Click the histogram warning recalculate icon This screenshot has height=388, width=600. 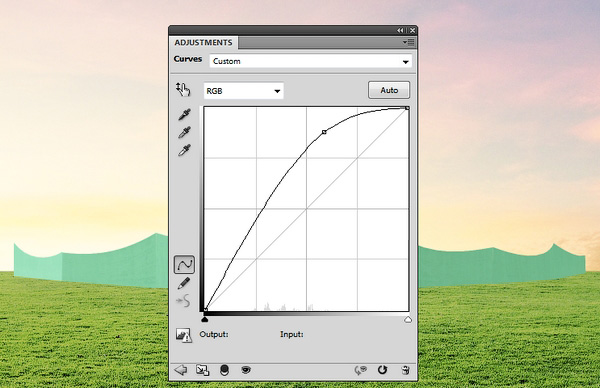(184, 335)
